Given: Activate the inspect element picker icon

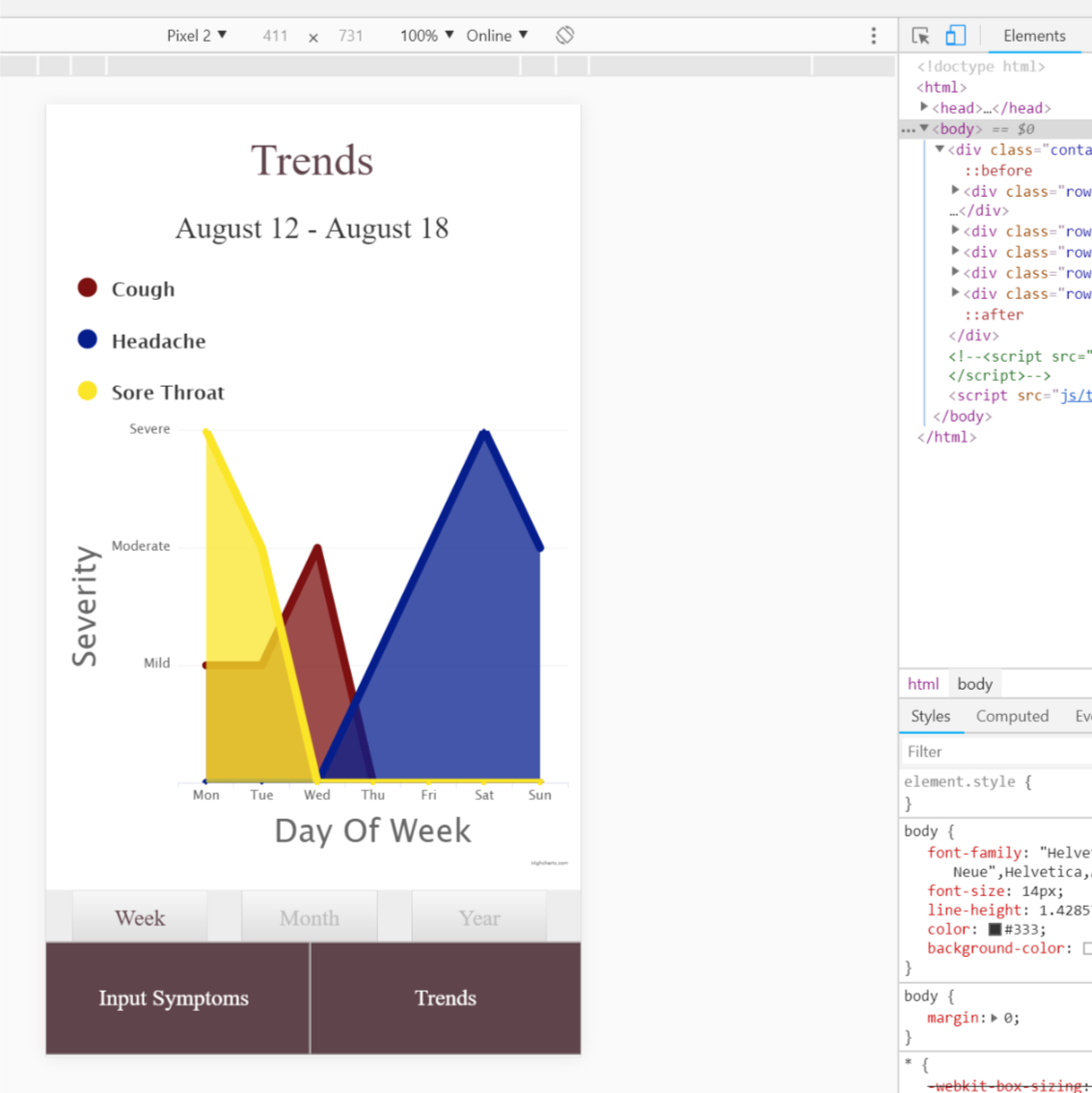Looking at the screenshot, I should point(920,36).
